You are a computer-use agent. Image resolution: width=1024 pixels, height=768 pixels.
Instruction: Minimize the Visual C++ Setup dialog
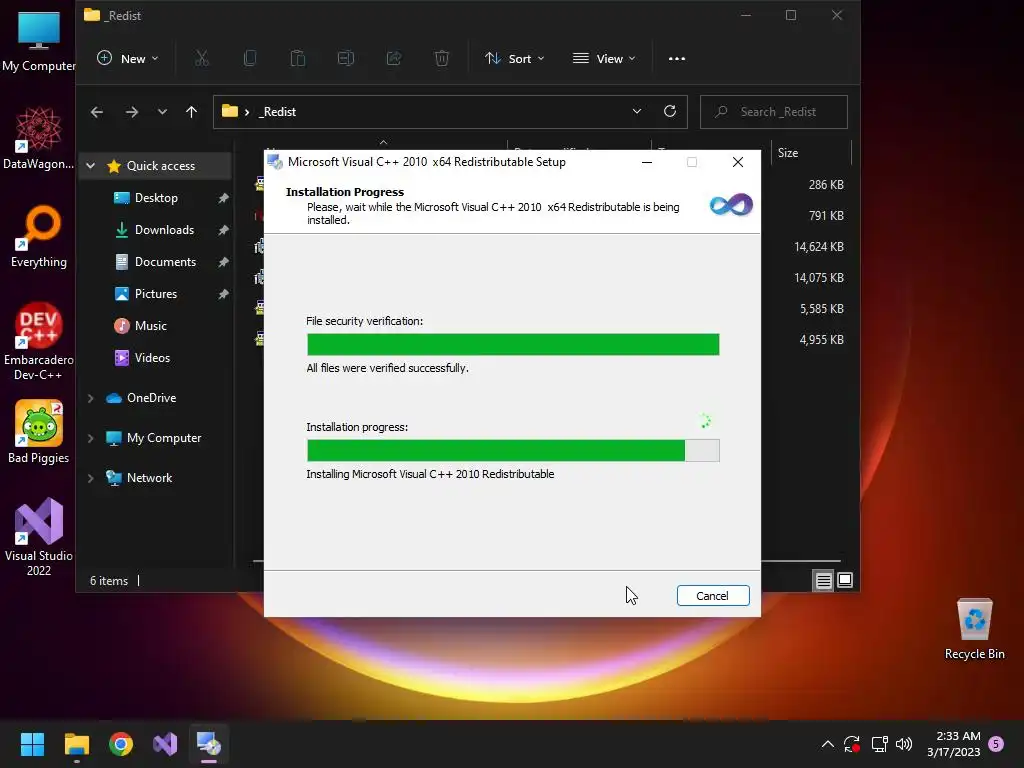[647, 162]
